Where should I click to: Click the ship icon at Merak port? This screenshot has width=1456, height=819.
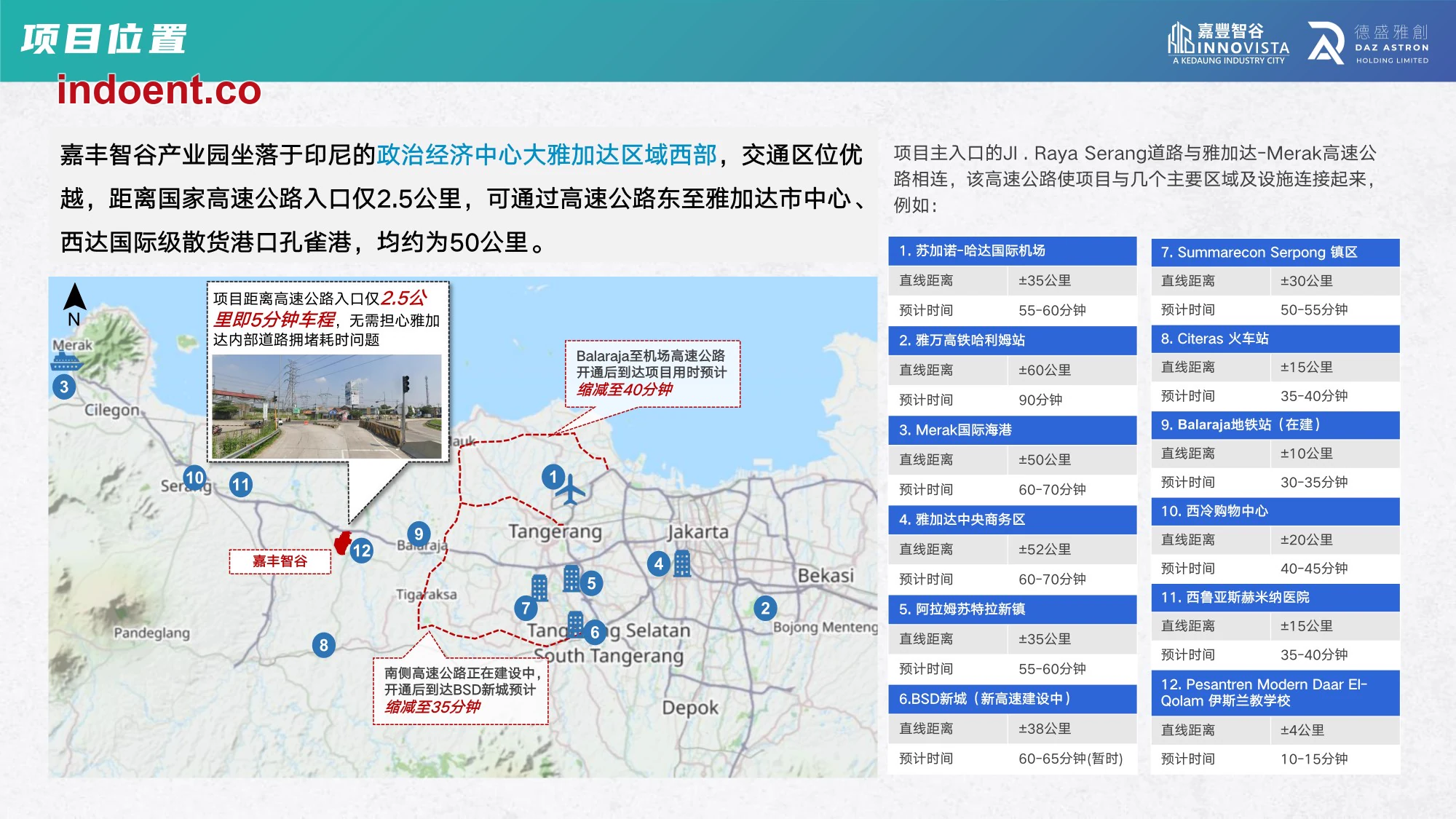[66, 362]
